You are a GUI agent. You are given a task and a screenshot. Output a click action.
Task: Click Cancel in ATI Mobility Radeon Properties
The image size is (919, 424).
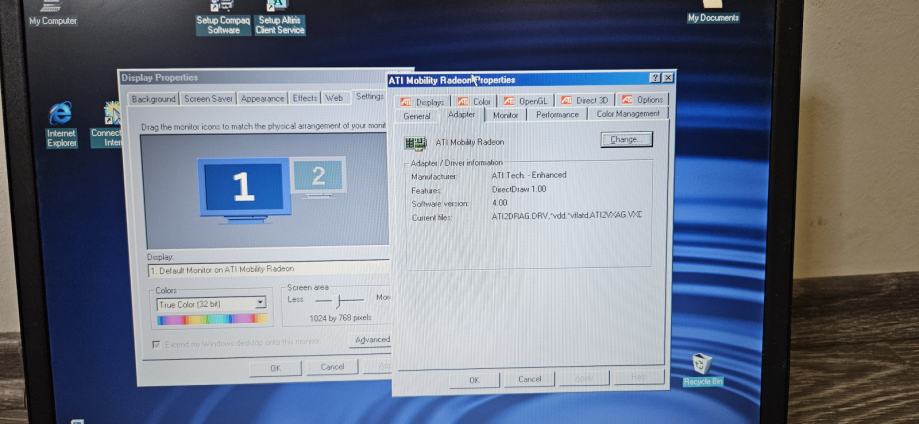529,379
